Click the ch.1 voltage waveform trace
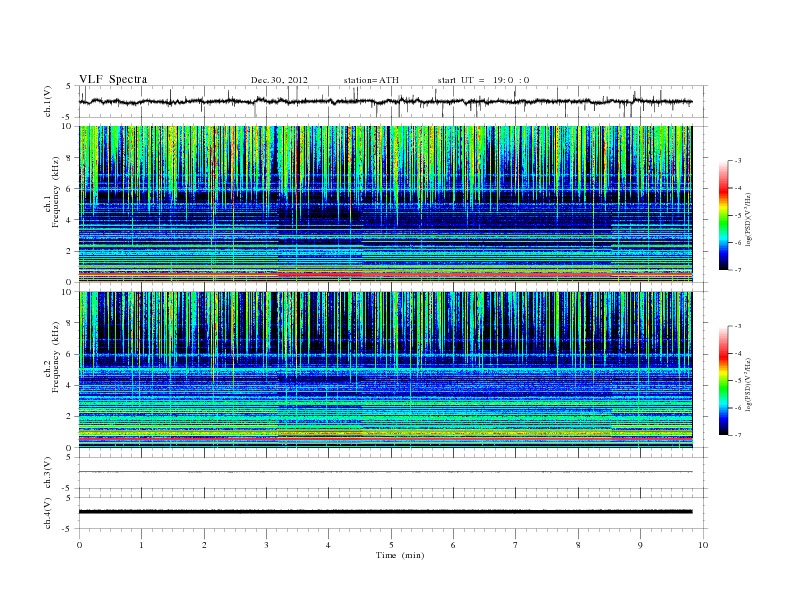 [x=385, y=101]
